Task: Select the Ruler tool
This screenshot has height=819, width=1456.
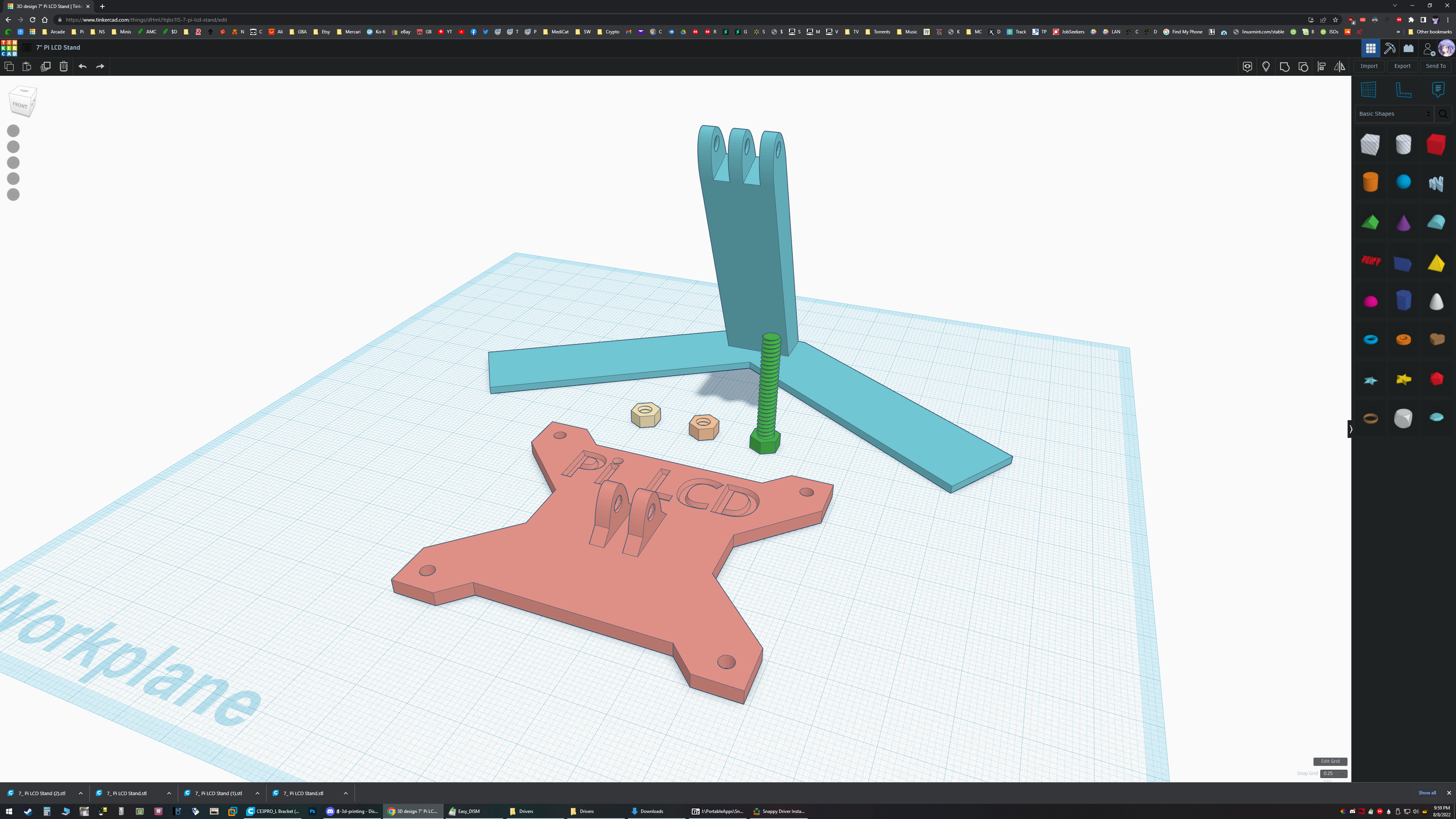Action: (1403, 89)
